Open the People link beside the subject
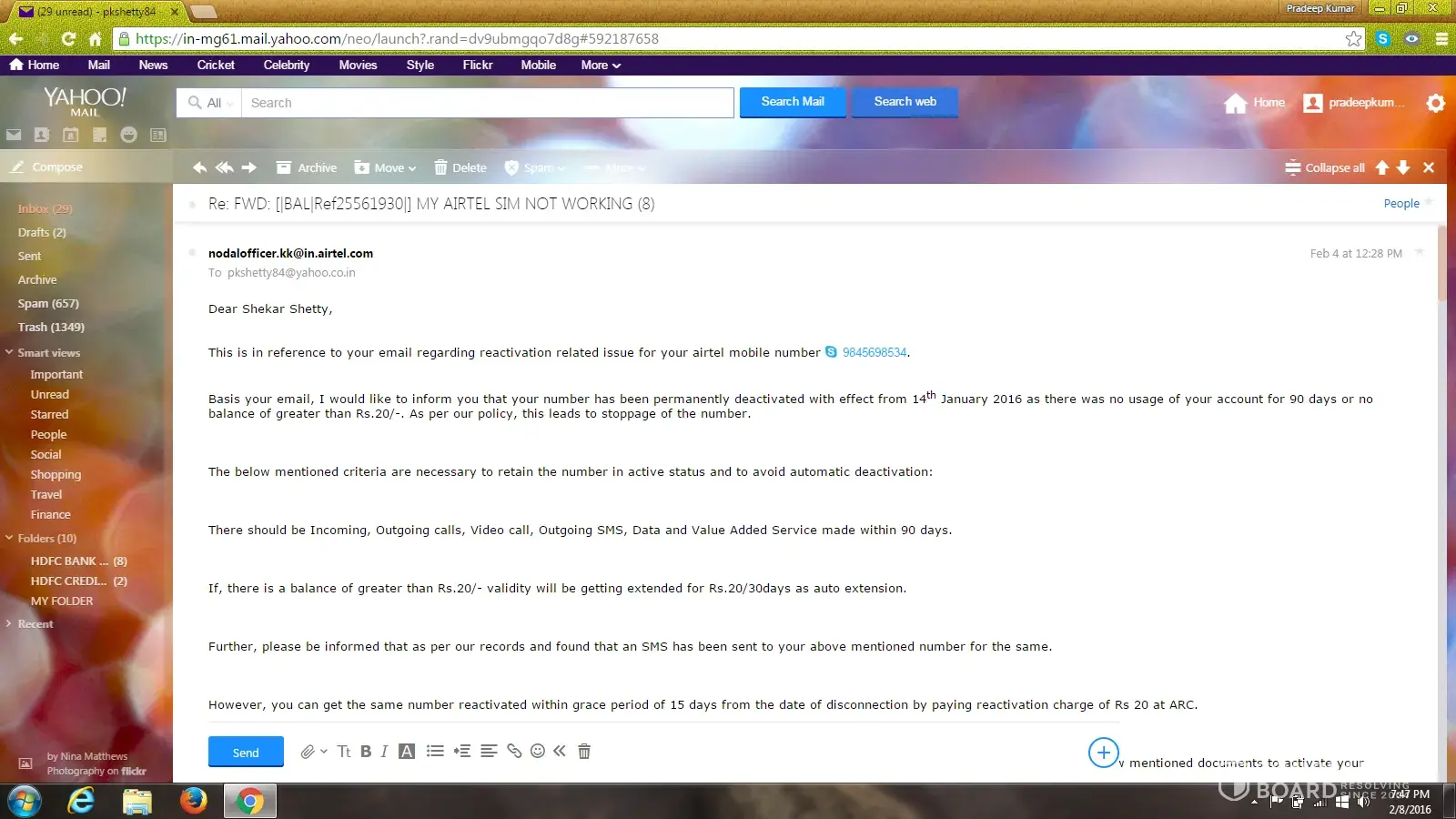 (x=1401, y=203)
